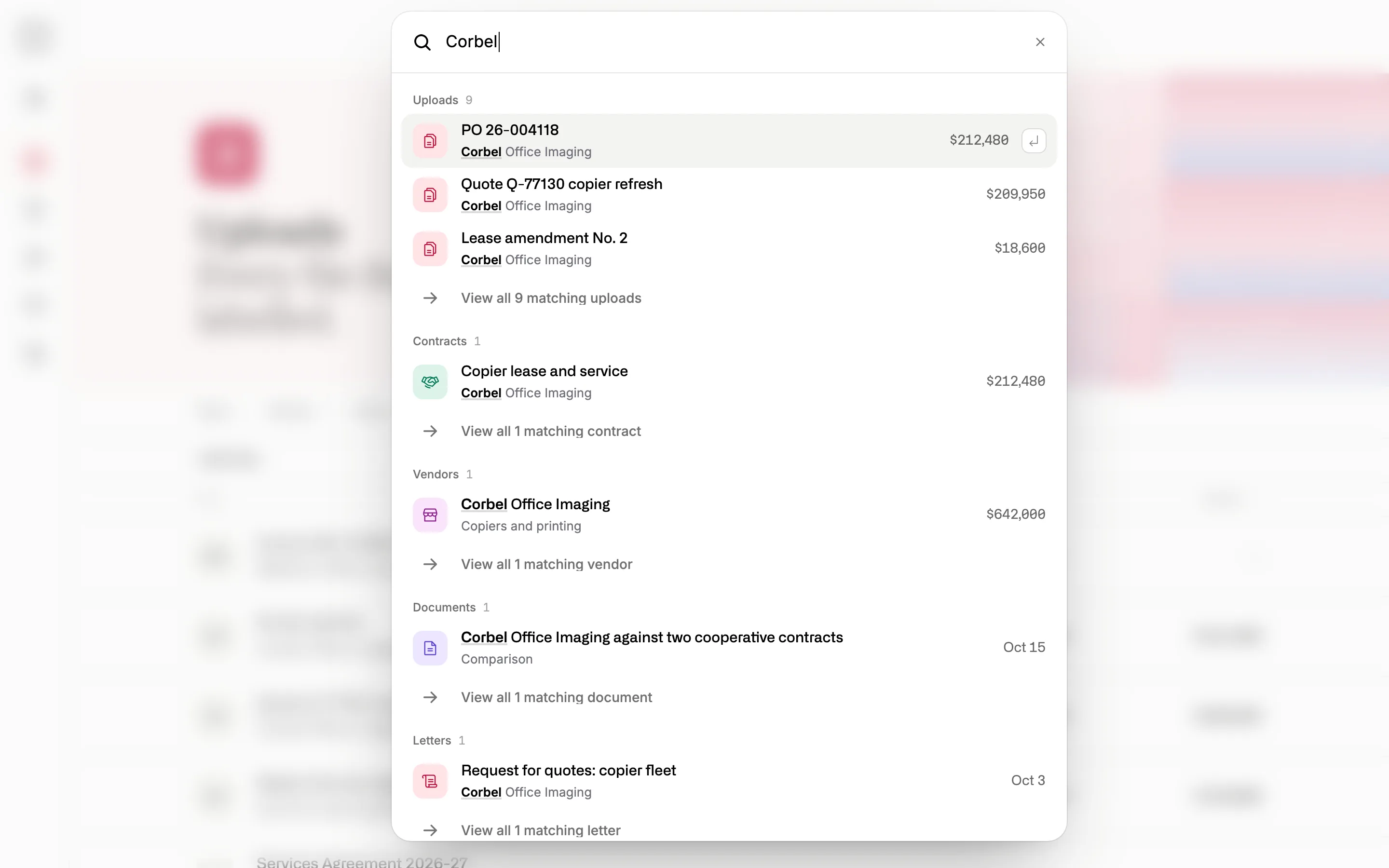Click the Oct 15 document date
1389x868 pixels.
coord(1024,647)
